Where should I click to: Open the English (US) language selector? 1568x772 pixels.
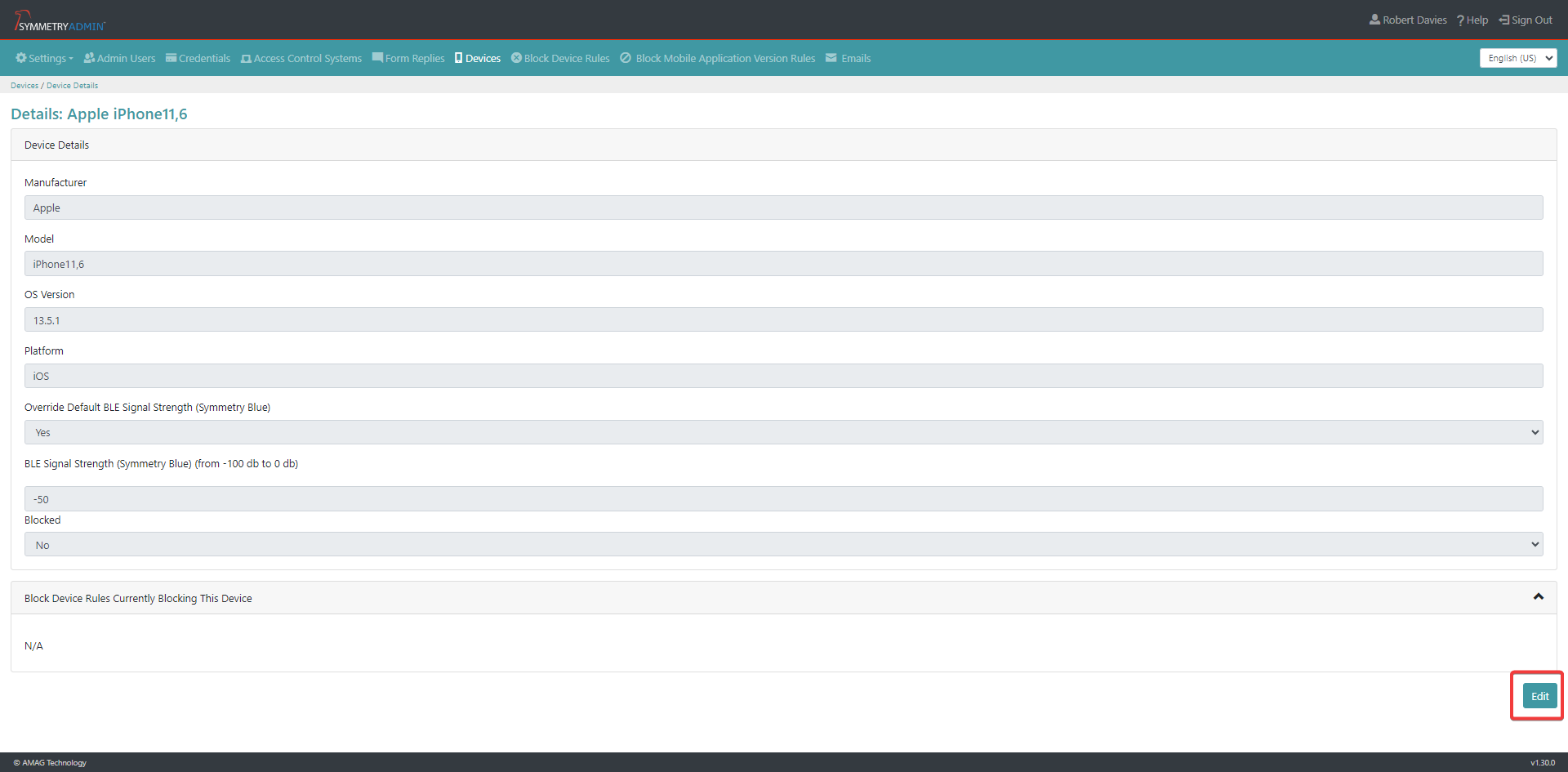click(x=1518, y=58)
